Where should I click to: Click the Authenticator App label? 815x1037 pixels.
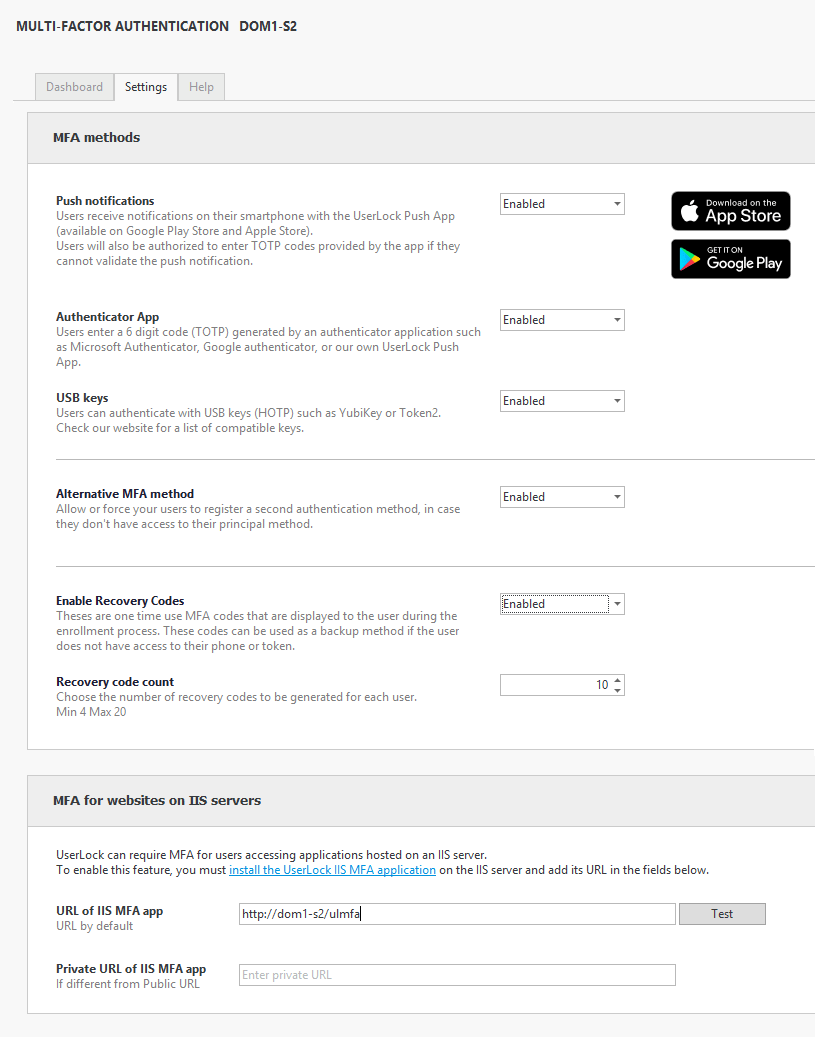(x=107, y=317)
